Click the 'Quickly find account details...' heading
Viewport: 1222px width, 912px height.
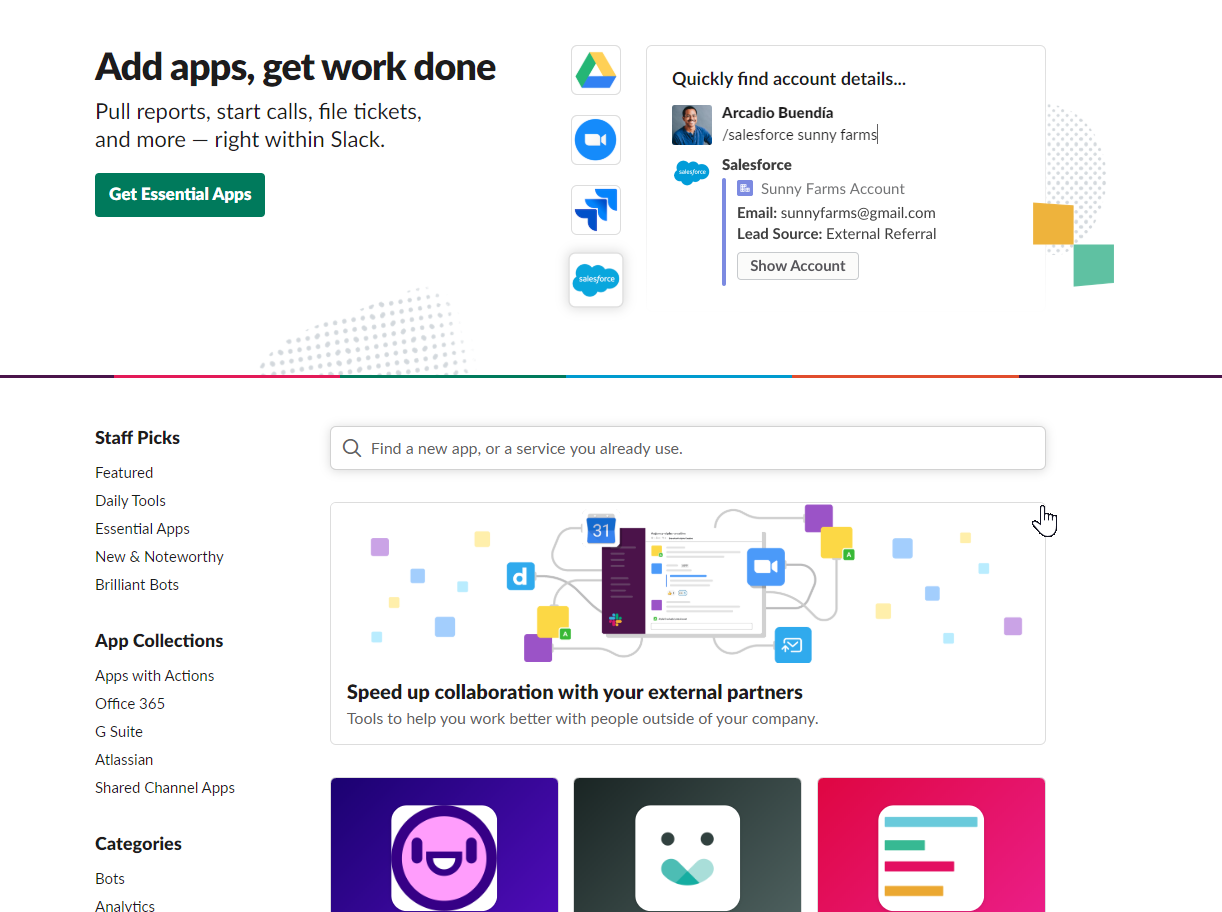tap(789, 79)
